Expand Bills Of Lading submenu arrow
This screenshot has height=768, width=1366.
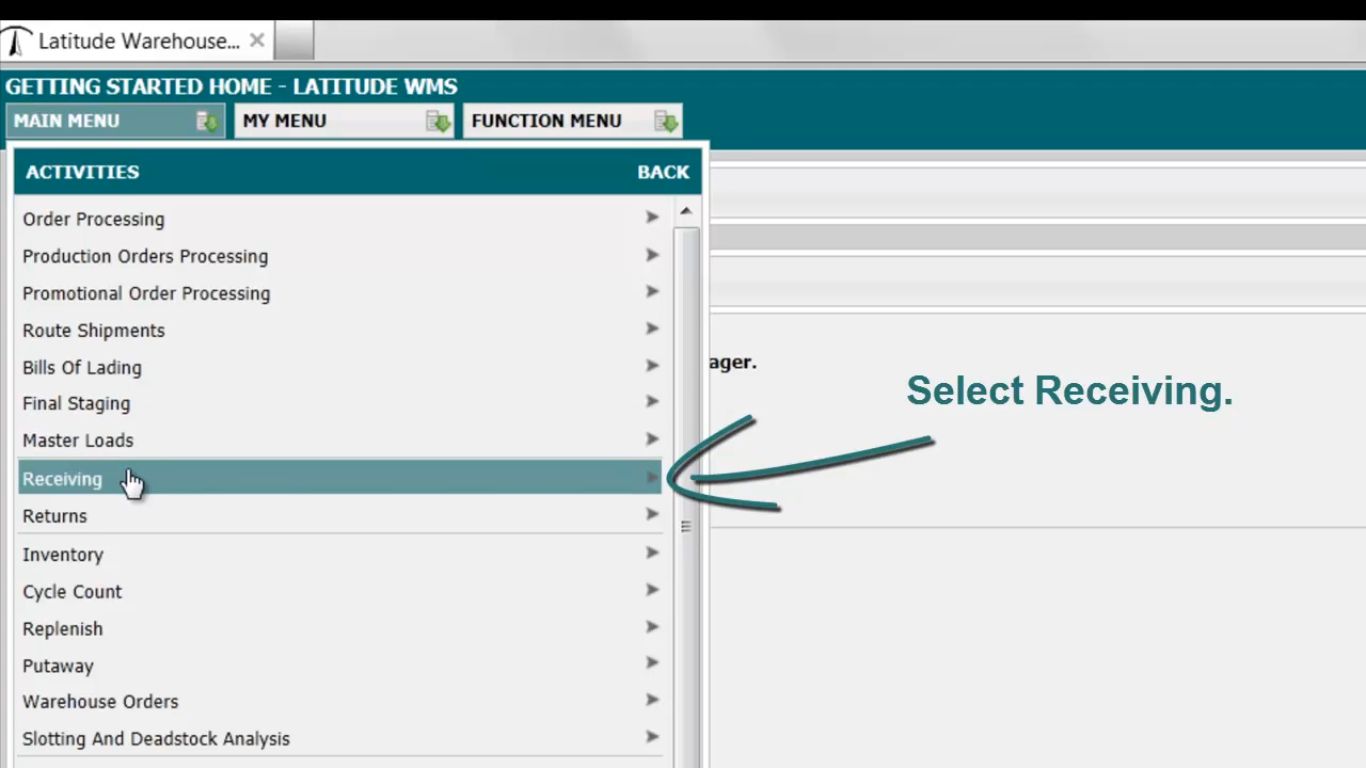[x=652, y=365]
